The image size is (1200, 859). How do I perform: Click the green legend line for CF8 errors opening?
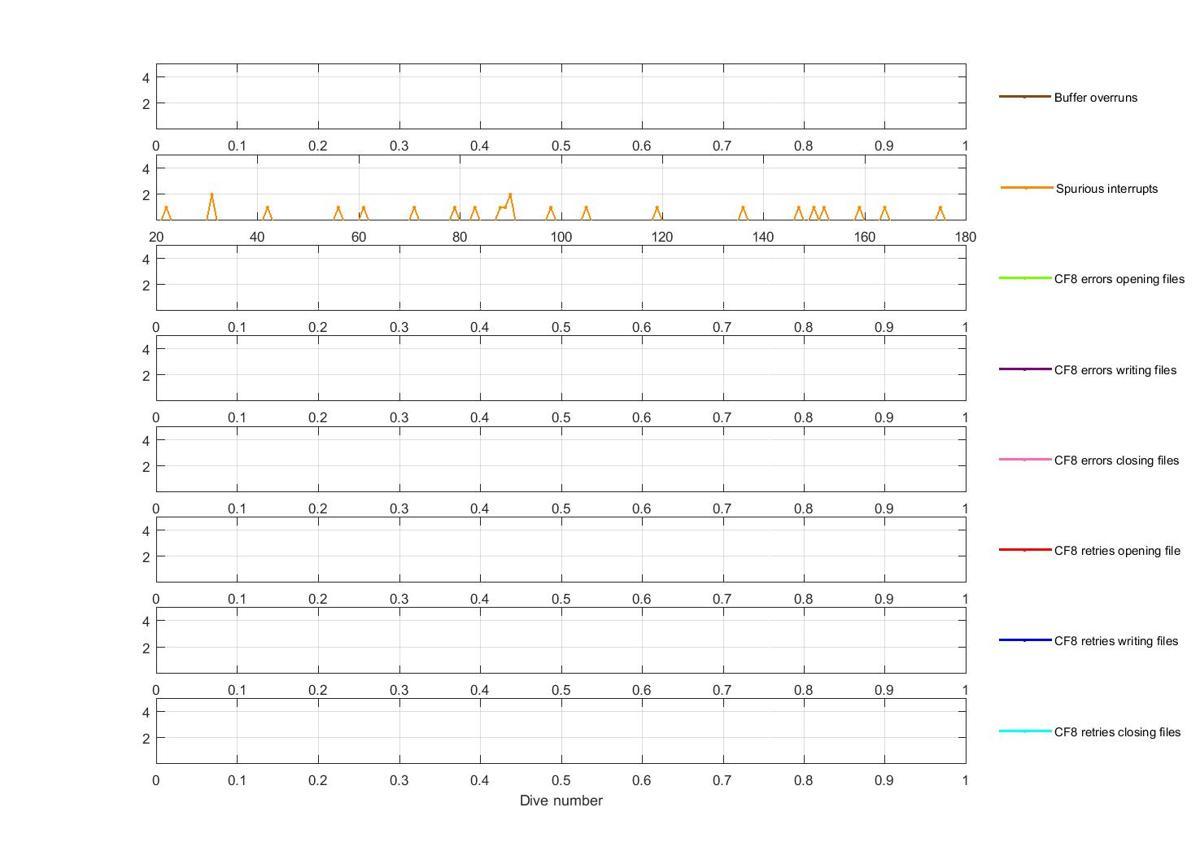tap(1025, 278)
